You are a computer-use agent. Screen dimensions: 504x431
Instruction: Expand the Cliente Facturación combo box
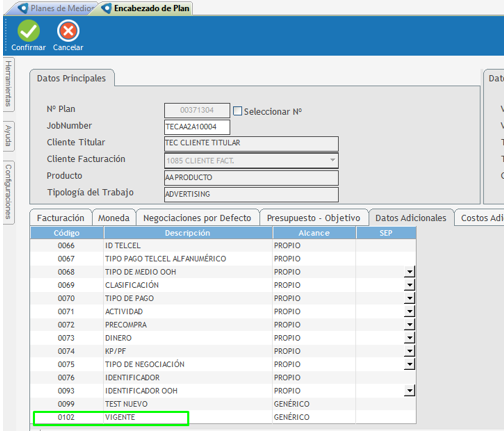(332, 160)
